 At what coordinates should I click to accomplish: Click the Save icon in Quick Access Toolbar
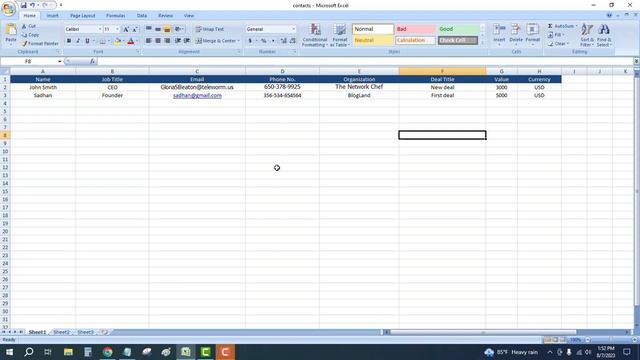(x=24, y=5)
